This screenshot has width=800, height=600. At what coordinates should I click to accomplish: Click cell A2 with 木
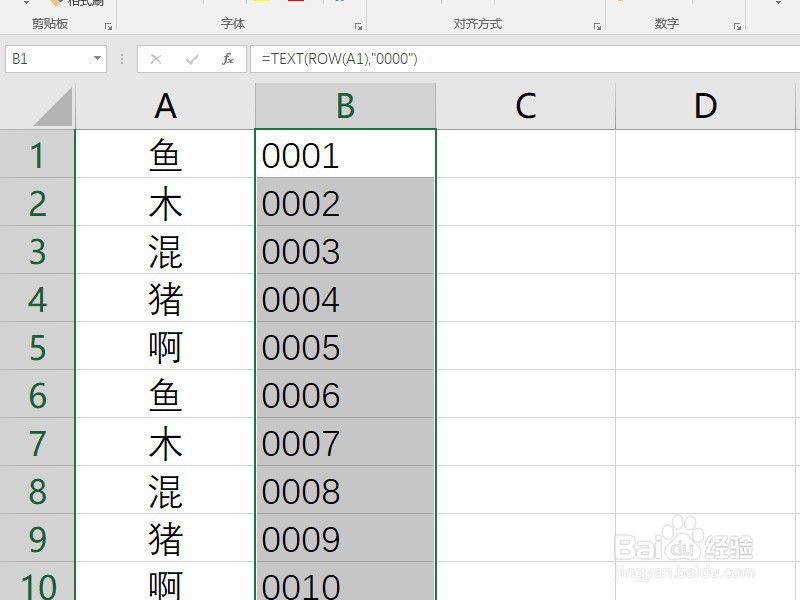tap(165, 202)
